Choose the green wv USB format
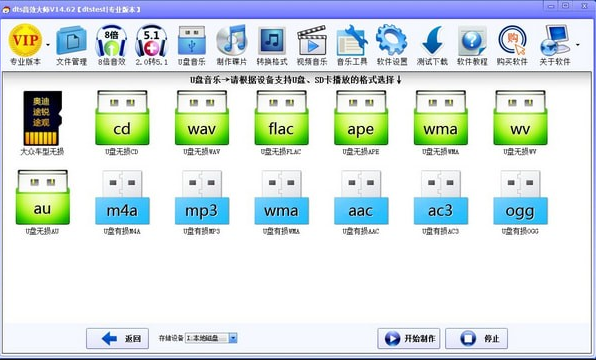Screen dimensions: 596x360 pyautogui.click(x=520, y=118)
